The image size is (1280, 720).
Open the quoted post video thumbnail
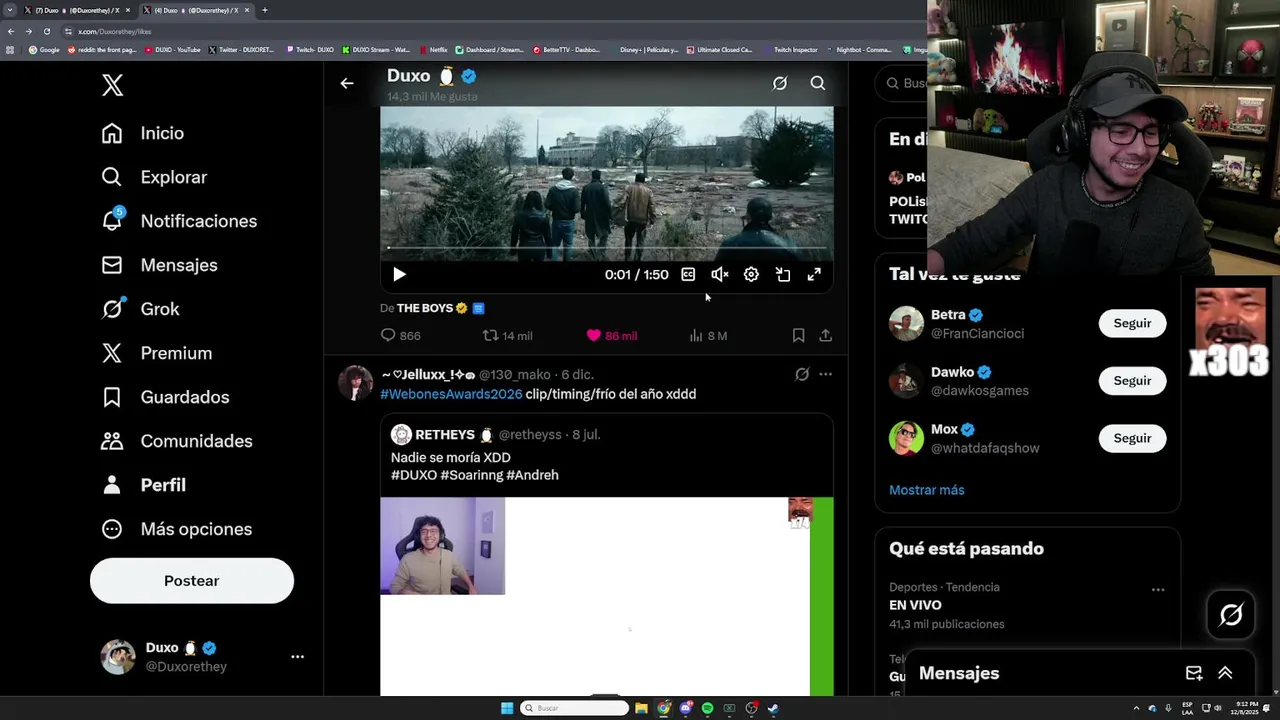click(x=606, y=596)
